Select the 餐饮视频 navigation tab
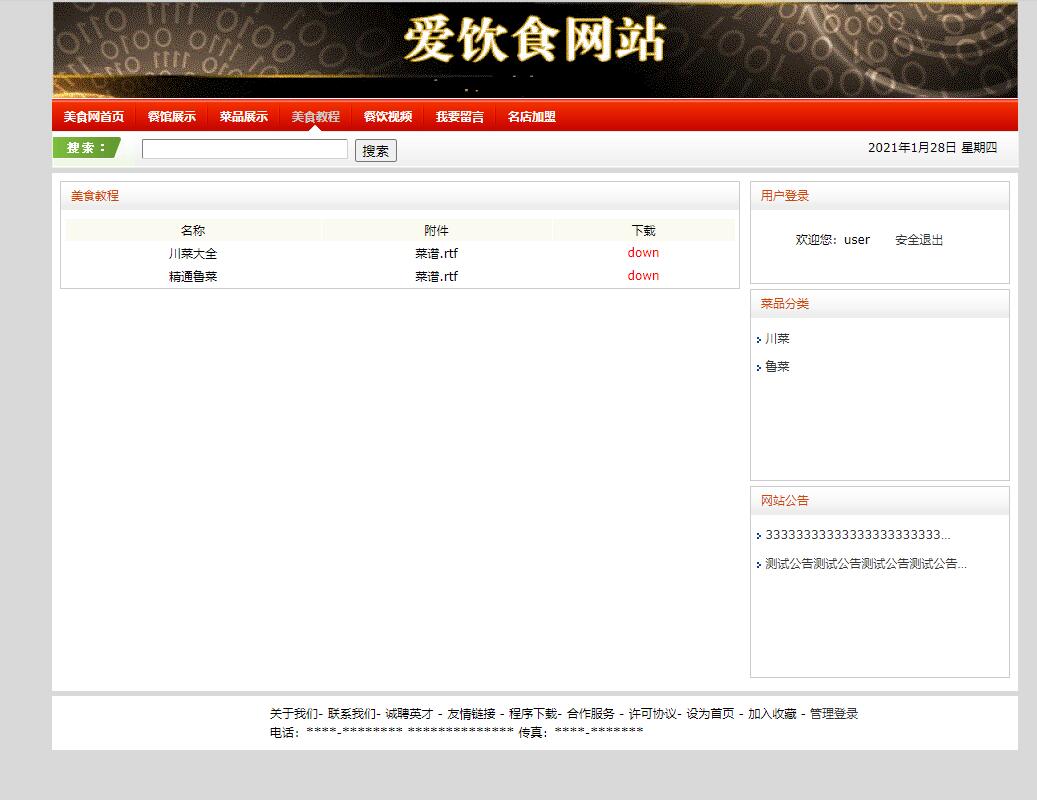The image size is (1037, 800). click(386, 115)
